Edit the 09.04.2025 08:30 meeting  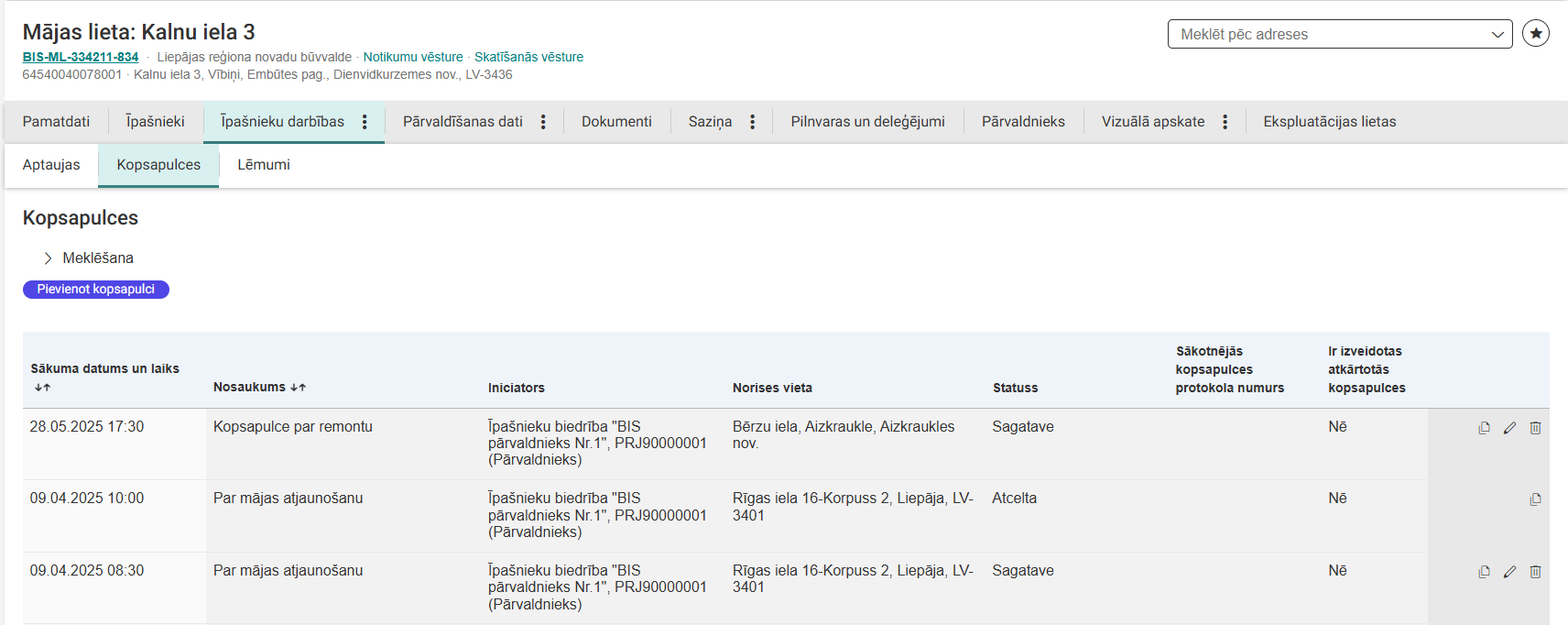pos(1509,572)
